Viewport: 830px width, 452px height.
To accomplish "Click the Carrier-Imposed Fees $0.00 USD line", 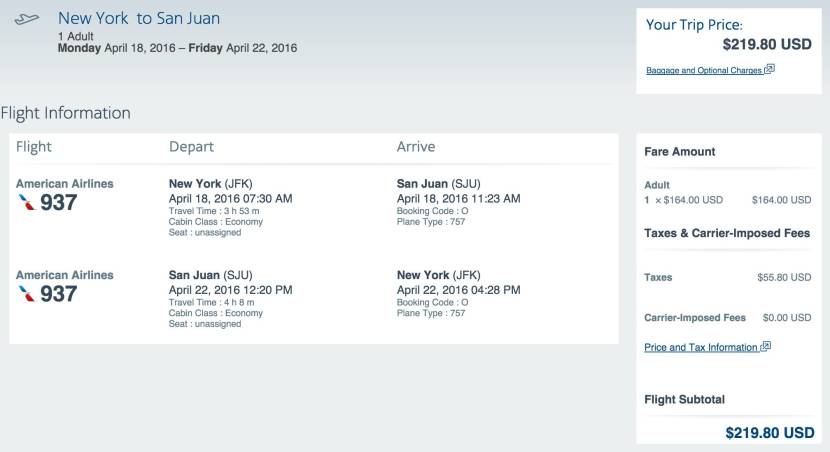I will point(728,318).
